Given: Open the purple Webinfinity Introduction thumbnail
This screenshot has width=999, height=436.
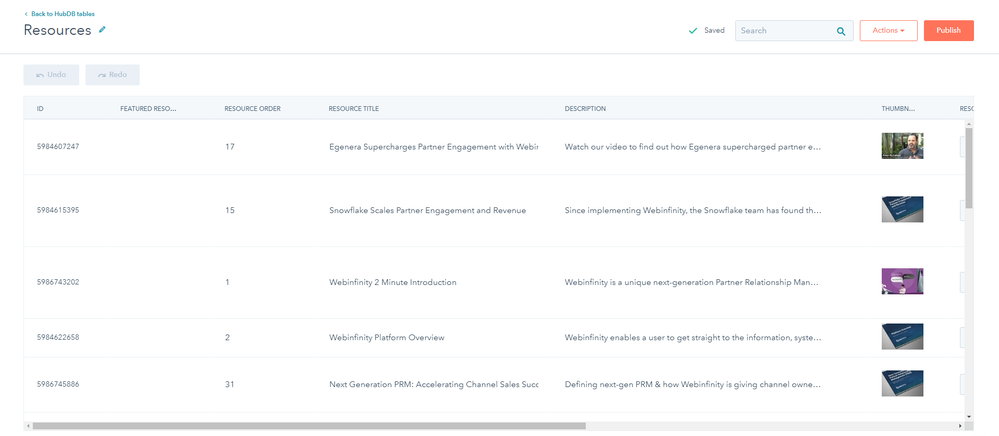Looking at the screenshot, I should [x=902, y=281].
